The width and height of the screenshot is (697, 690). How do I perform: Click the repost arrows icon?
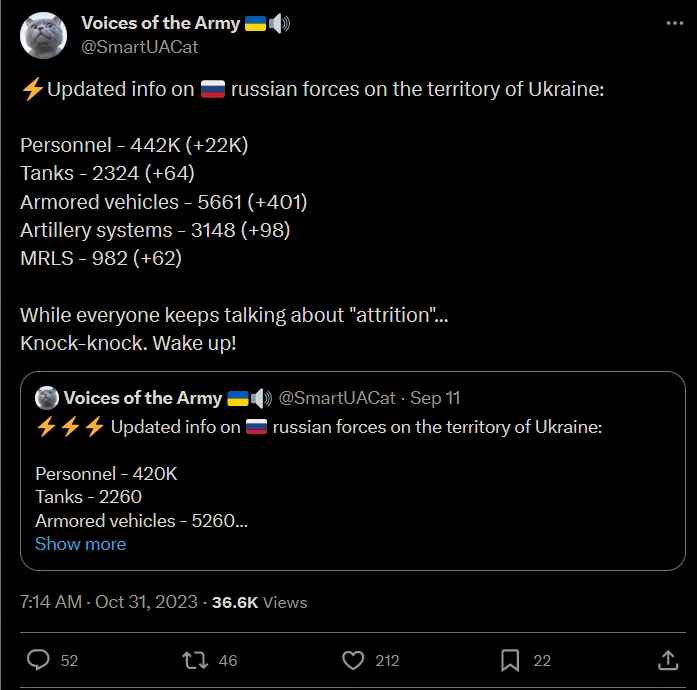pyautogui.click(x=194, y=660)
